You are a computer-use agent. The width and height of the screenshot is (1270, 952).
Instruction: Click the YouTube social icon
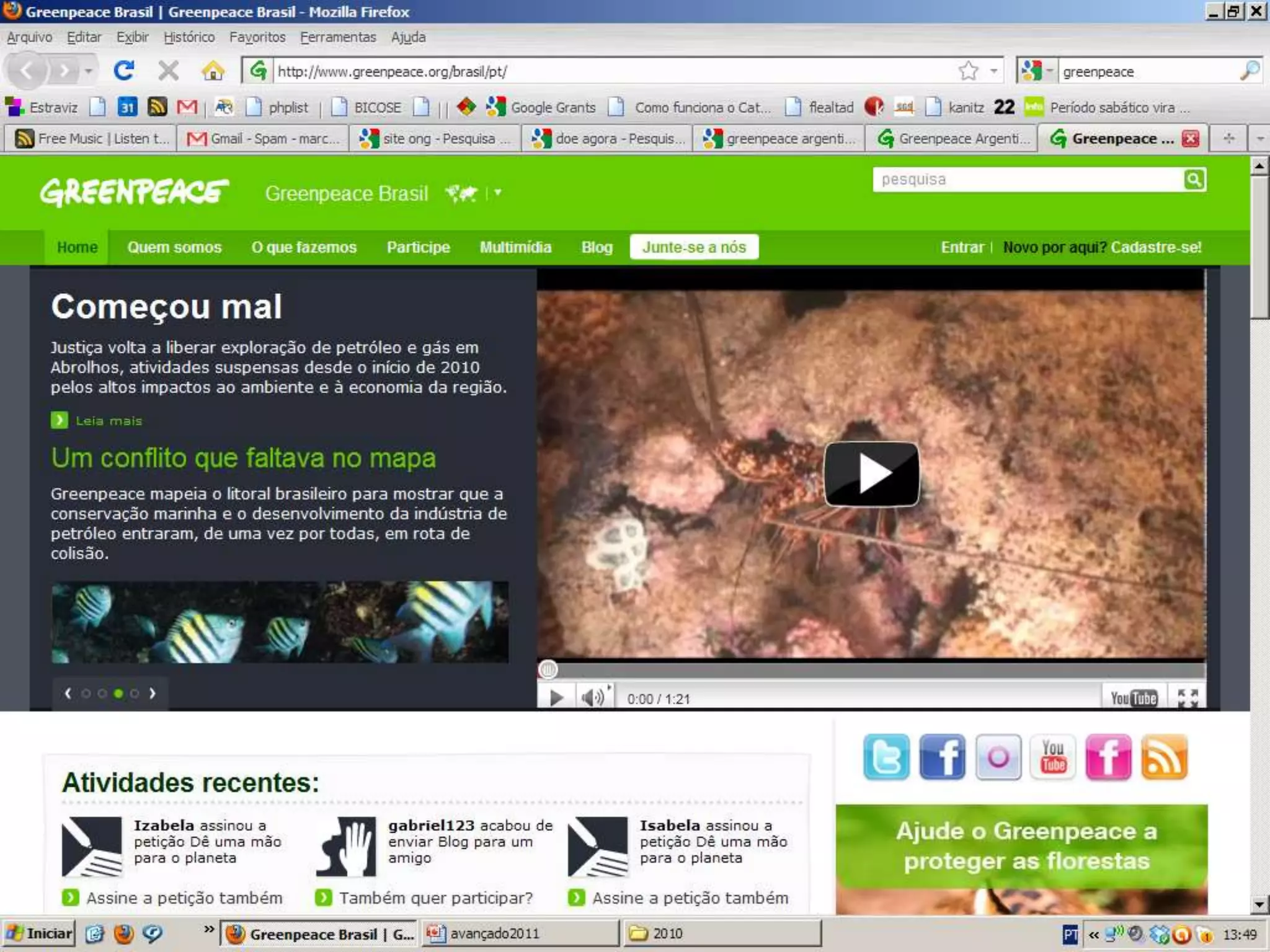click(x=1053, y=757)
